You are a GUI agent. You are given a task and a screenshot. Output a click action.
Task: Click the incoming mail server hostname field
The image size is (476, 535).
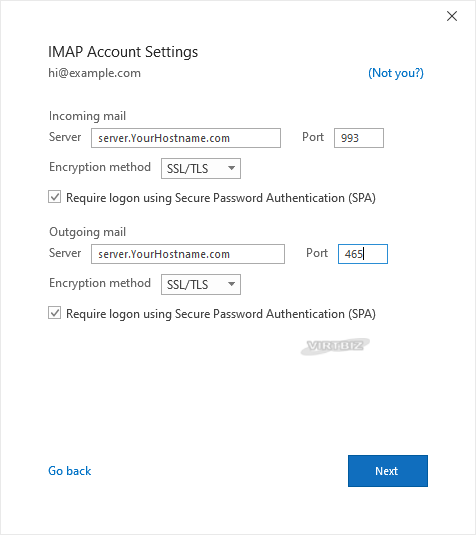coord(186,138)
